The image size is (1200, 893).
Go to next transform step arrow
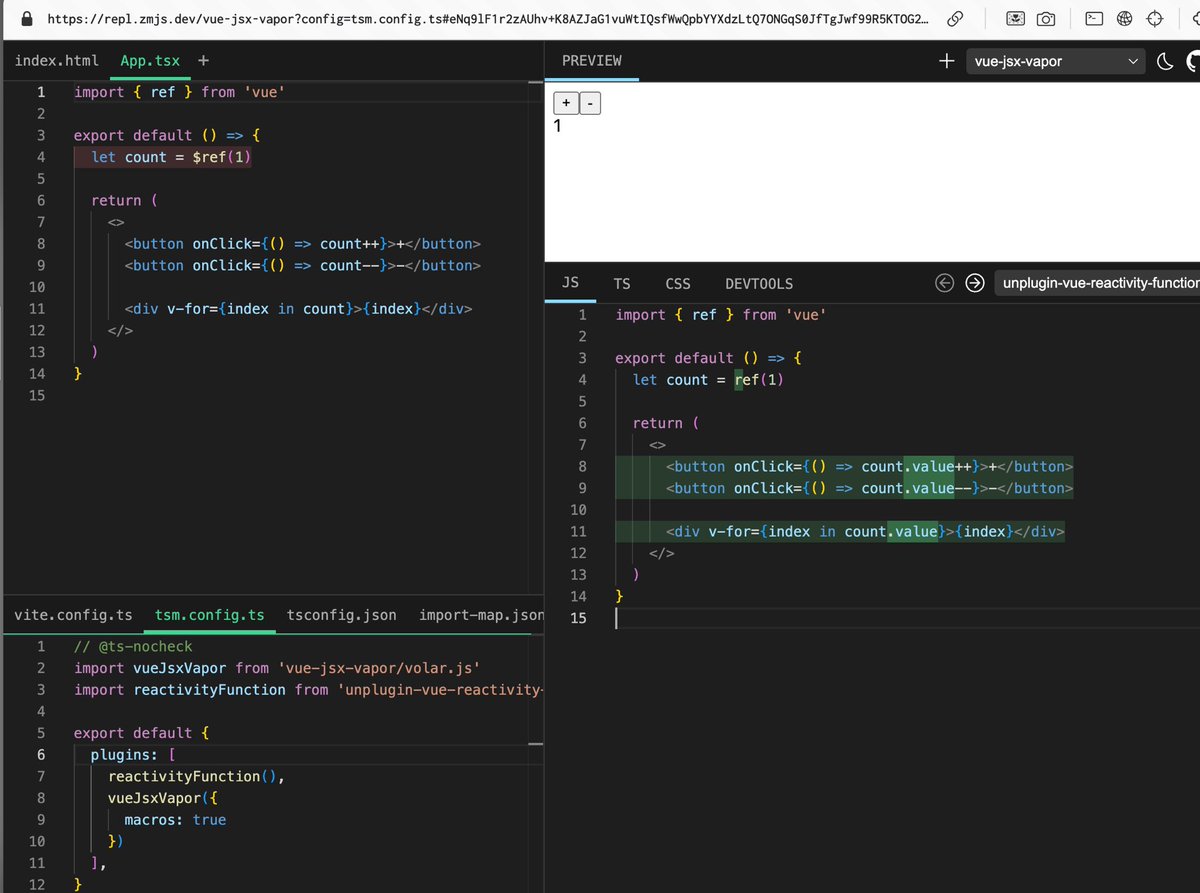(975, 283)
